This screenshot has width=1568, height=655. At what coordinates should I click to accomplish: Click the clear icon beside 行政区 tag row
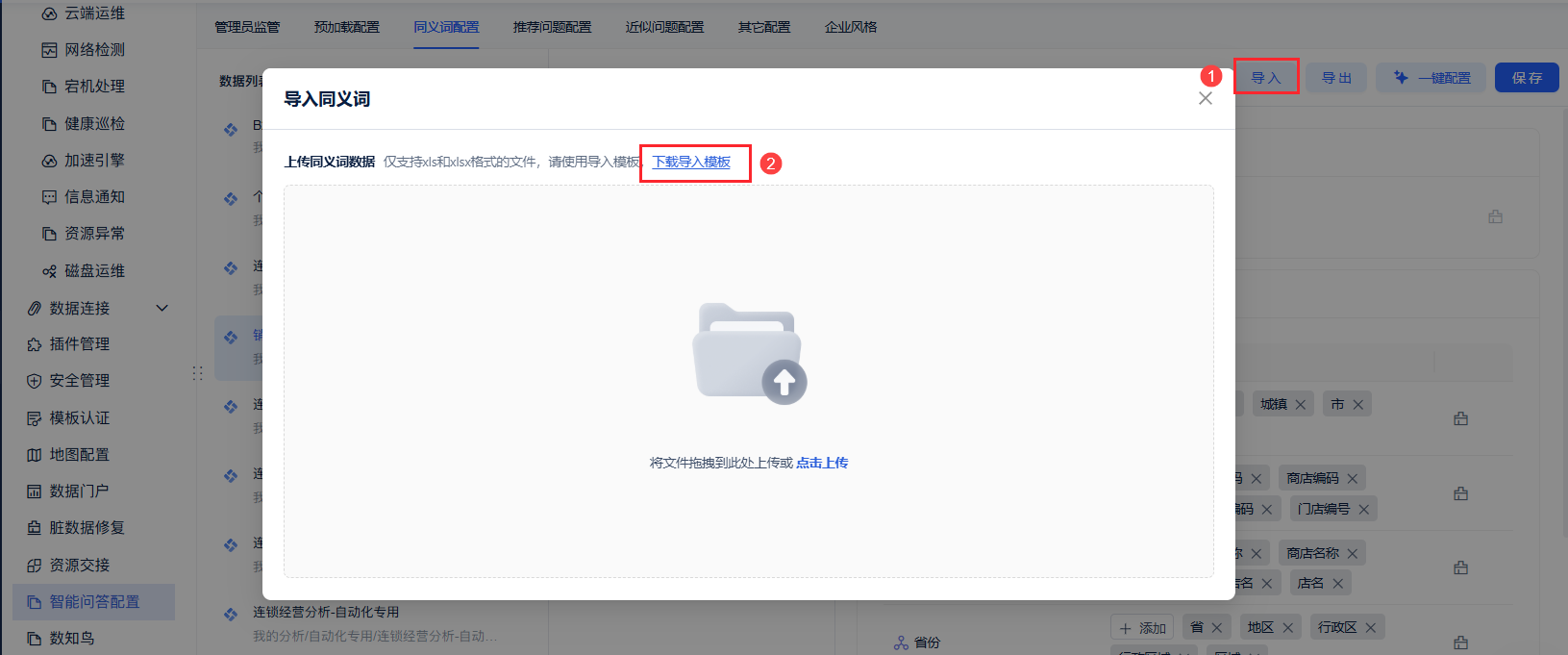tap(1460, 642)
